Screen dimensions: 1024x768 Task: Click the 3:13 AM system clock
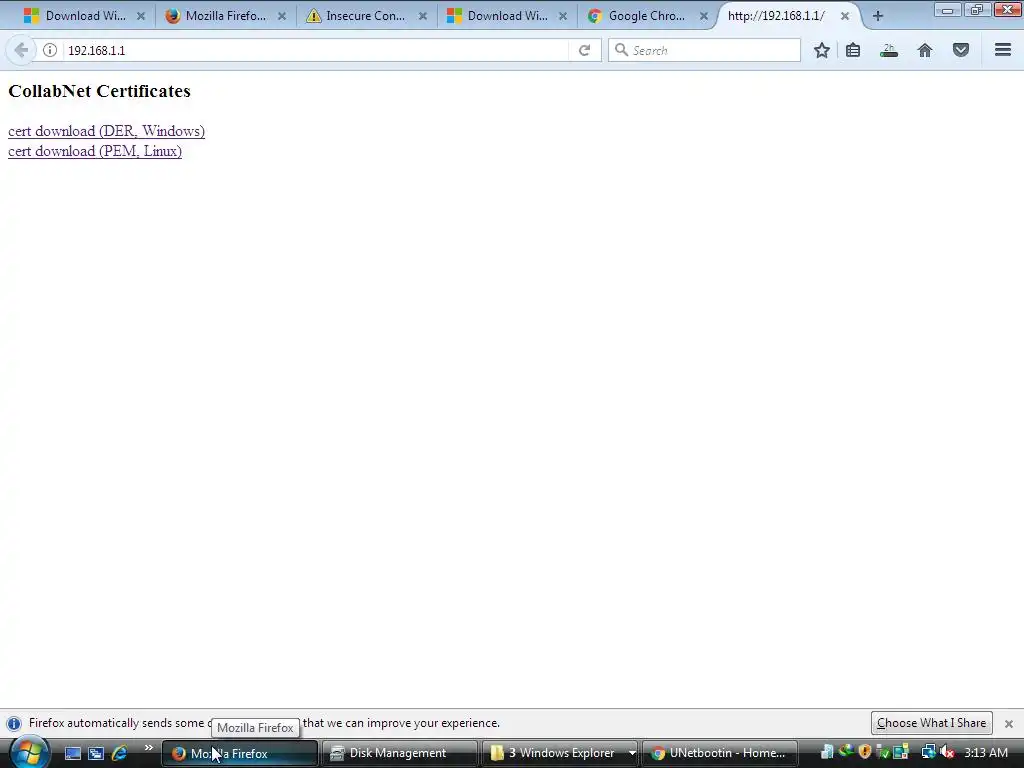[986, 753]
